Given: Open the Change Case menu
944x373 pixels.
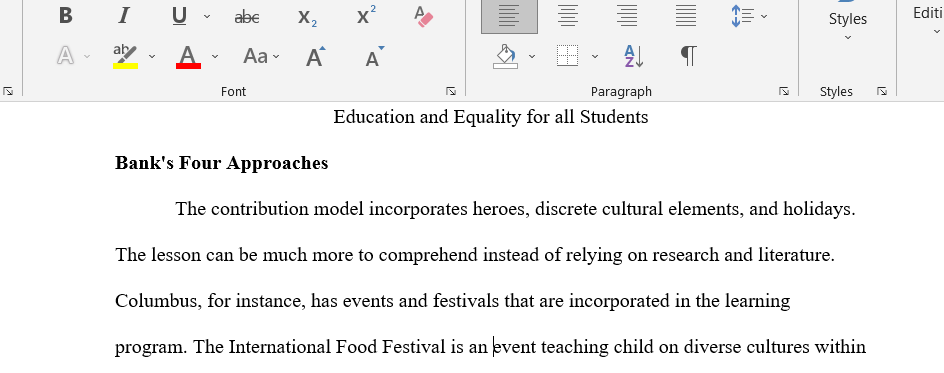Looking at the screenshot, I should tap(261, 57).
